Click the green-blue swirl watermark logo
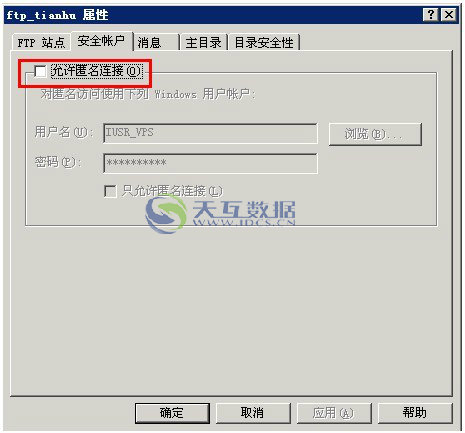Image resolution: width=465 pixels, height=433 pixels. pos(166,215)
